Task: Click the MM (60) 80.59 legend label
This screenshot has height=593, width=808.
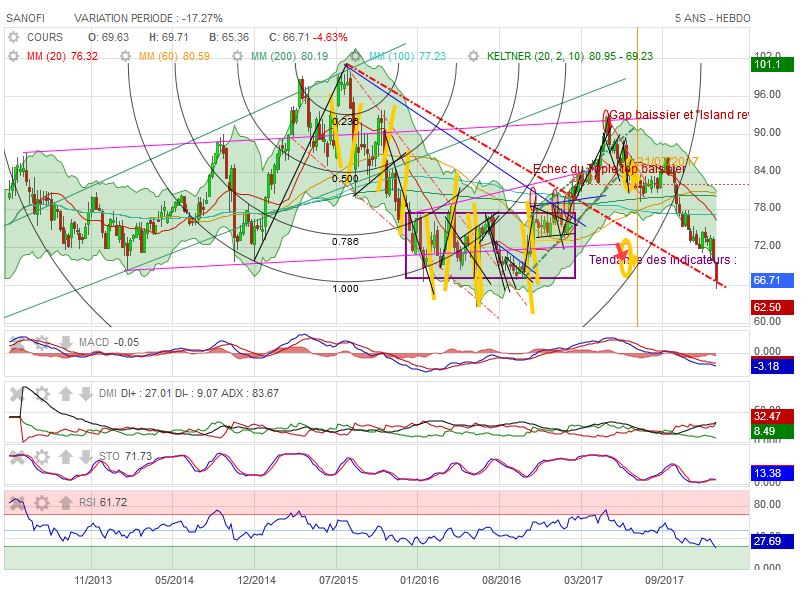Action: tap(174, 56)
